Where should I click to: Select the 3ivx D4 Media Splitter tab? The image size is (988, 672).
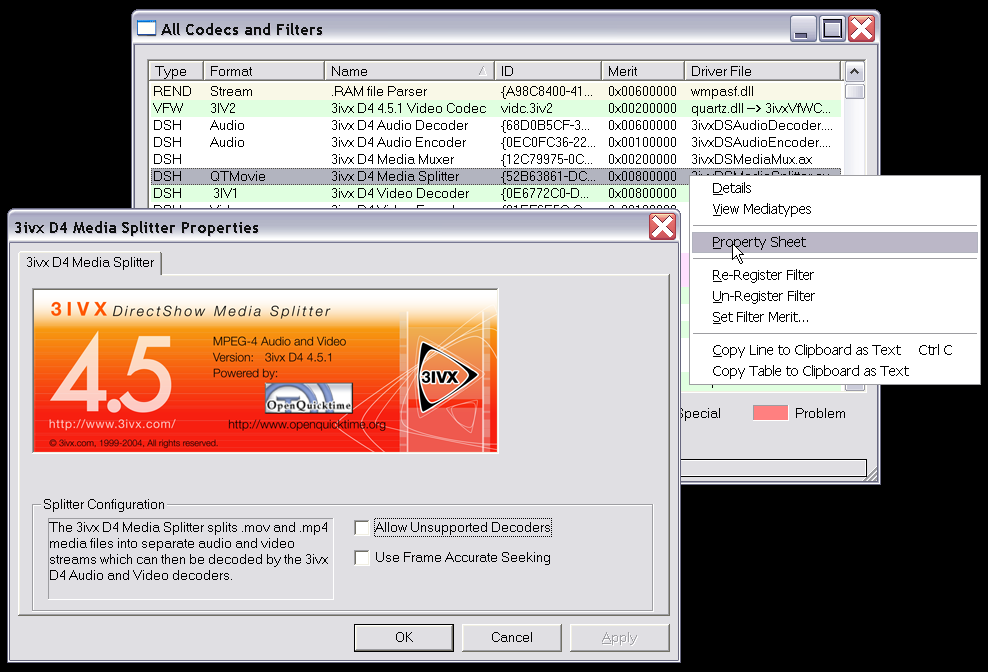tap(90, 263)
